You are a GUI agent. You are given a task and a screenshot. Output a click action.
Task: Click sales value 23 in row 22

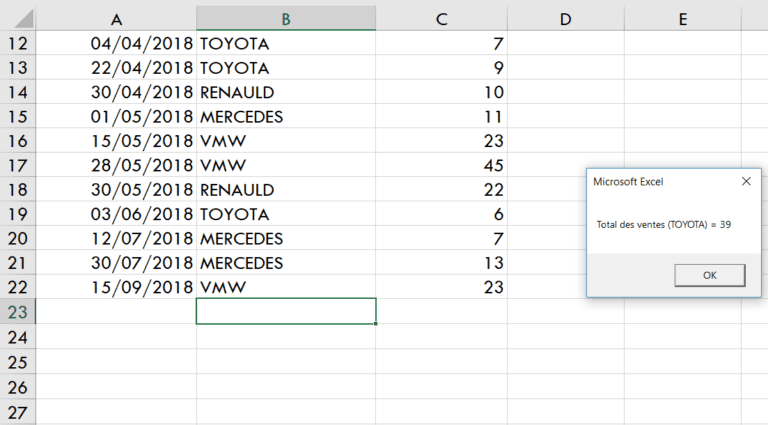[441, 287]
